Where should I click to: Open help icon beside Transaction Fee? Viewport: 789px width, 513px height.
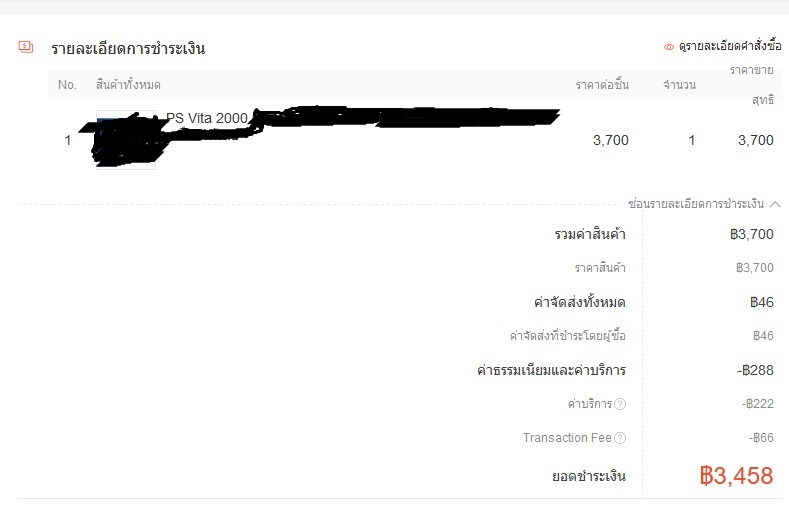[620, 438]
